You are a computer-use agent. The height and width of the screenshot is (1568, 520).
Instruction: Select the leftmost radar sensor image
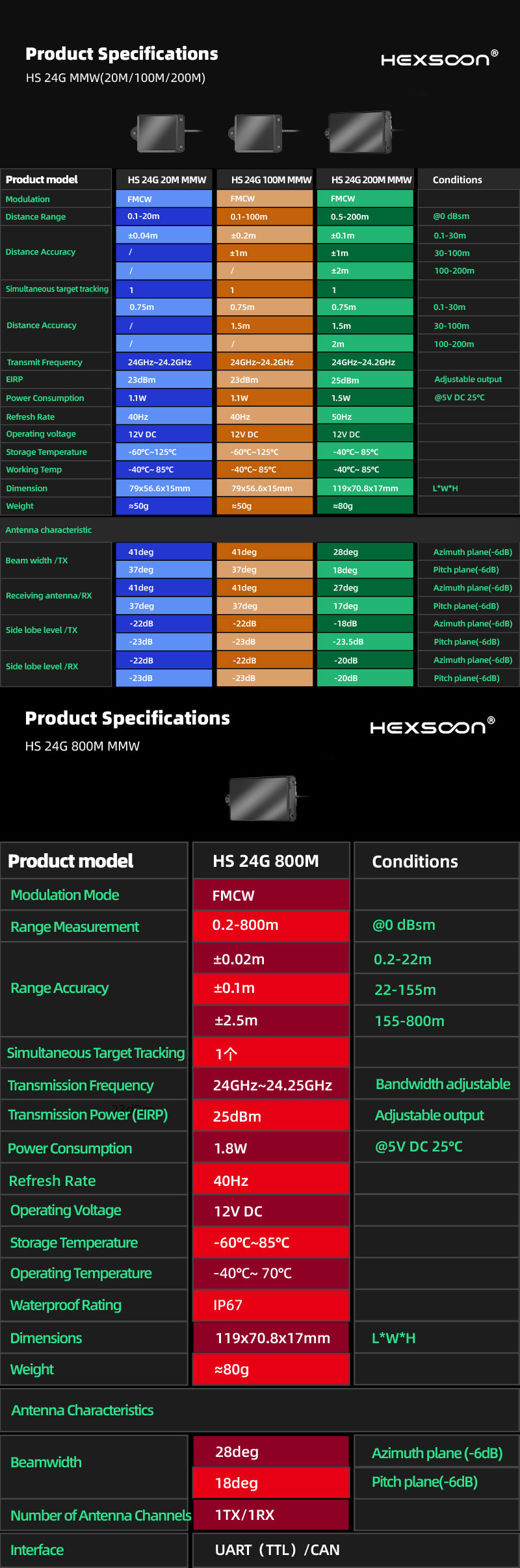coord(161,133)
